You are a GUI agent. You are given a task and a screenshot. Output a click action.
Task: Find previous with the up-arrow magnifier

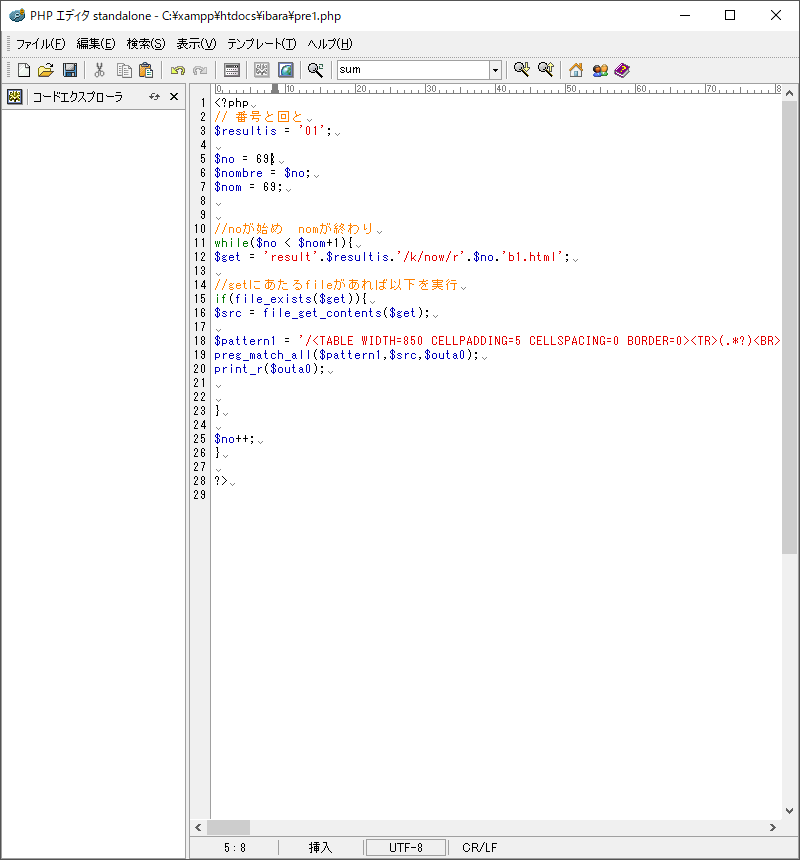pos(546,70)
